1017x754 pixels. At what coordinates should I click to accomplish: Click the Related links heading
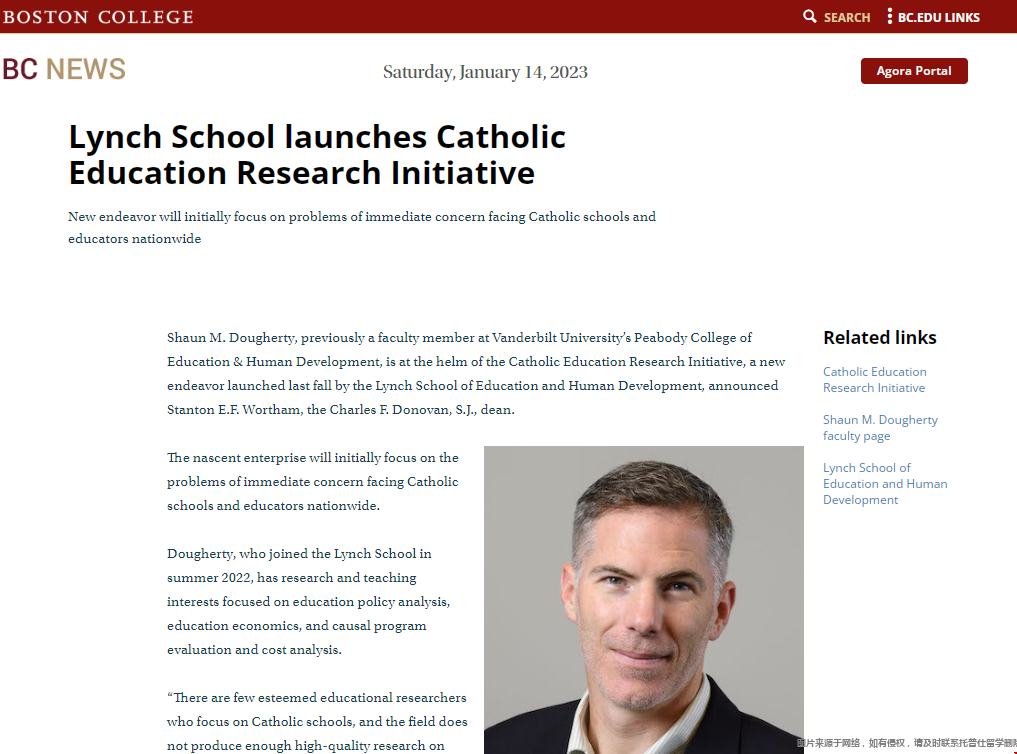(x=879, y=338)
